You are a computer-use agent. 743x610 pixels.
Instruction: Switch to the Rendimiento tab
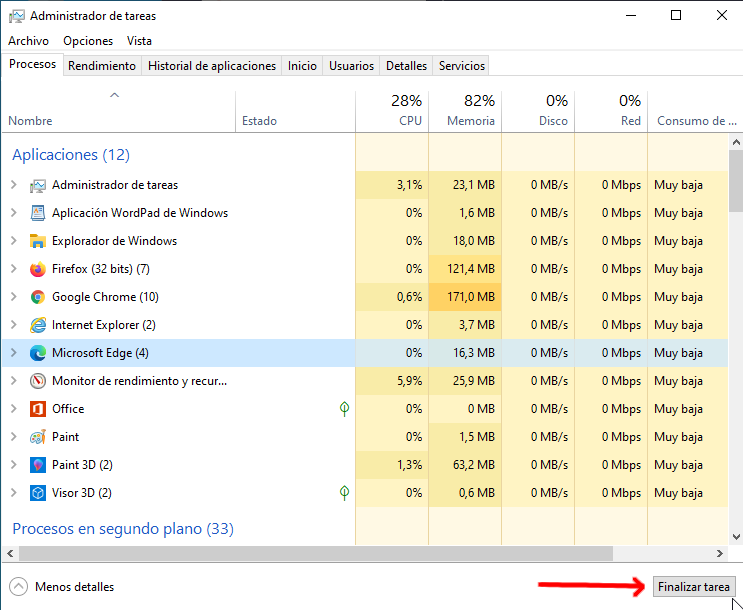(x=102, y=66)
